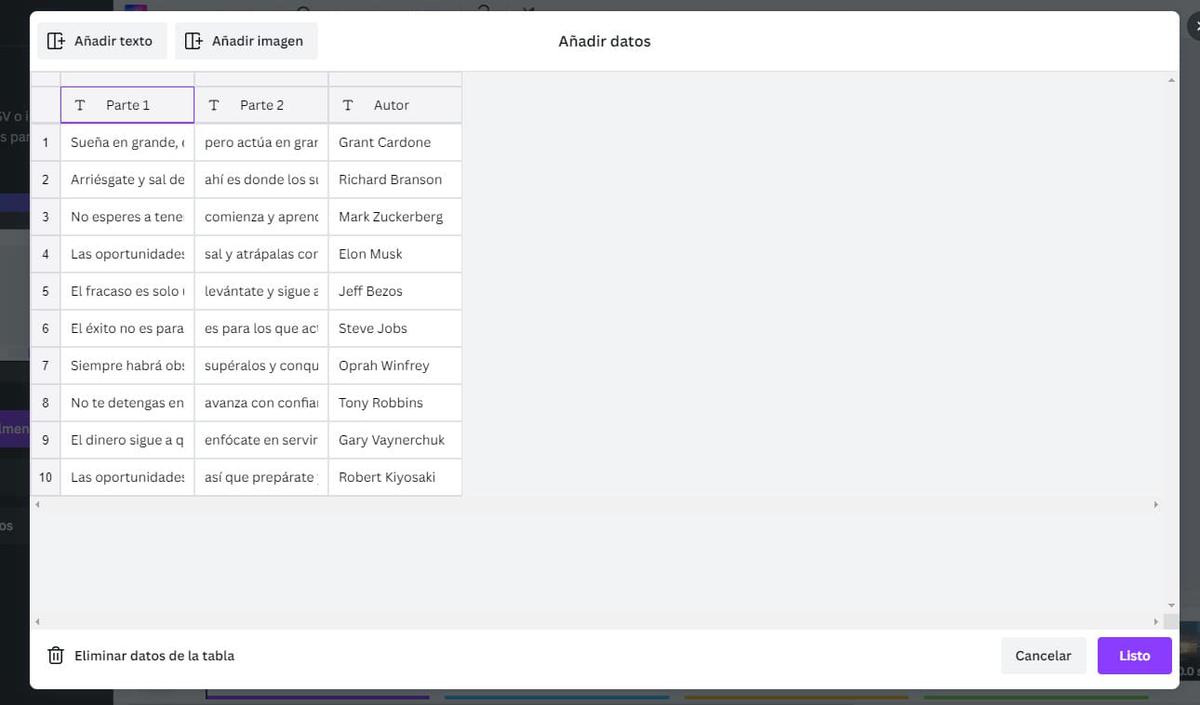Close the dialog with the X icon
This screenshot has width=1200, height=705.
click(1194, 27)
